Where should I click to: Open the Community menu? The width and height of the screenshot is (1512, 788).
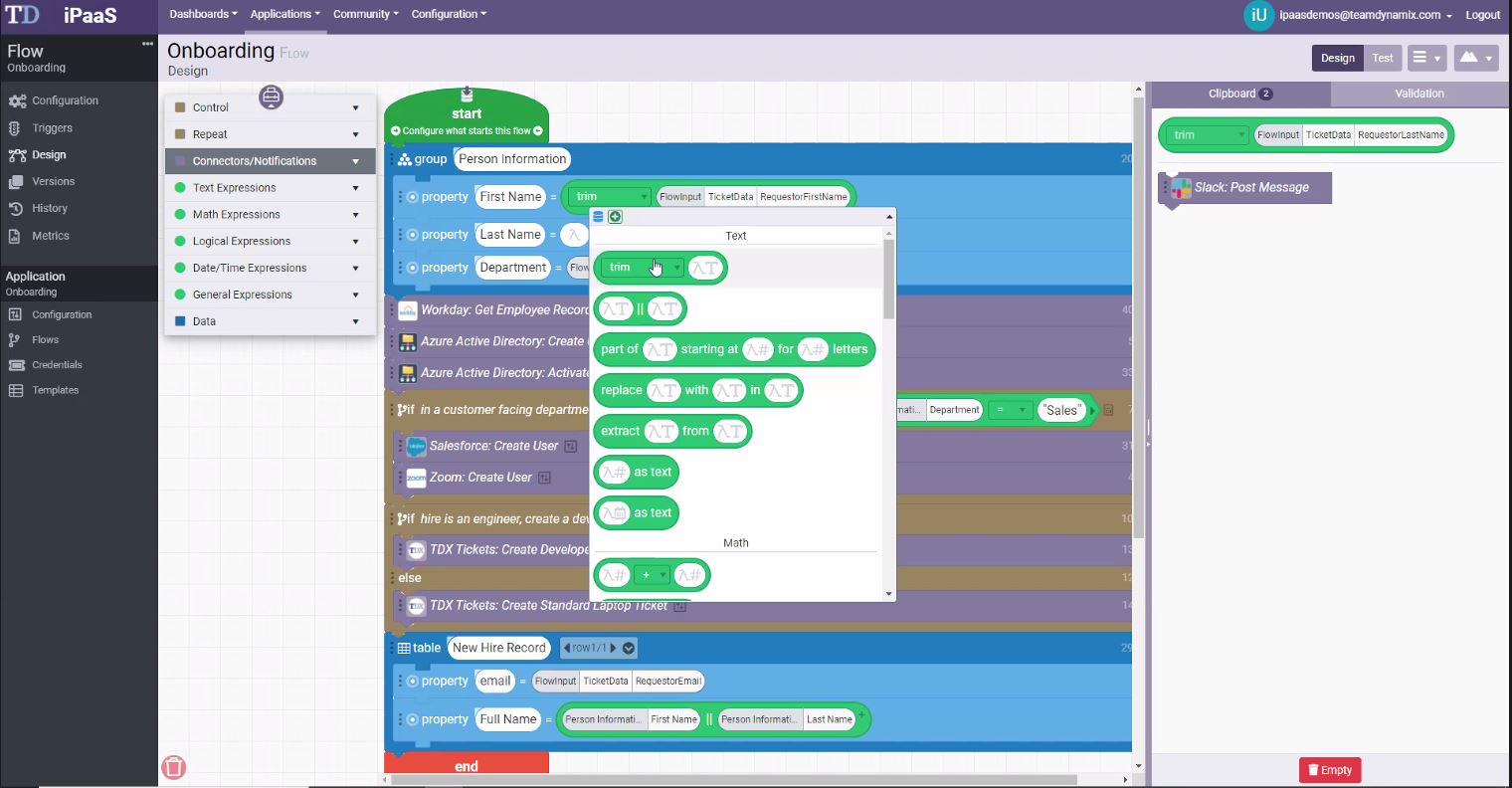[366, 15]
